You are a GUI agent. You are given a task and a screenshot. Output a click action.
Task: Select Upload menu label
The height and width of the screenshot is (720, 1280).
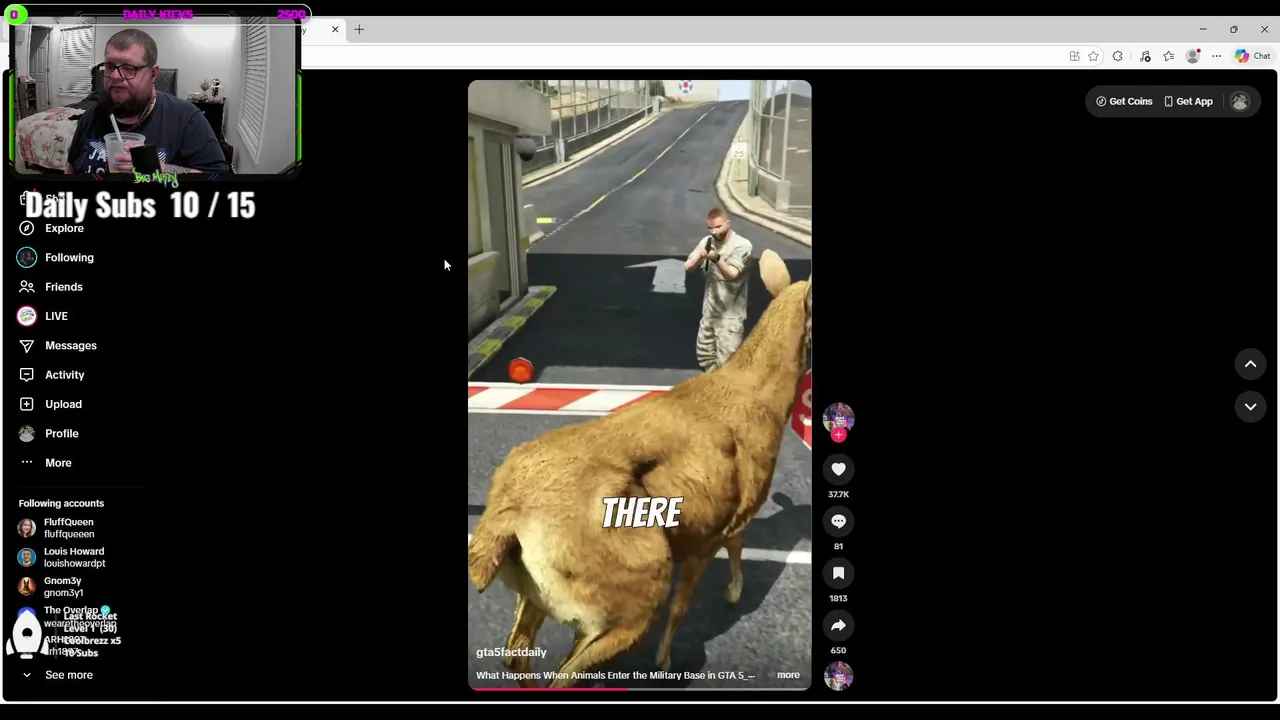(x=63, y=404)
